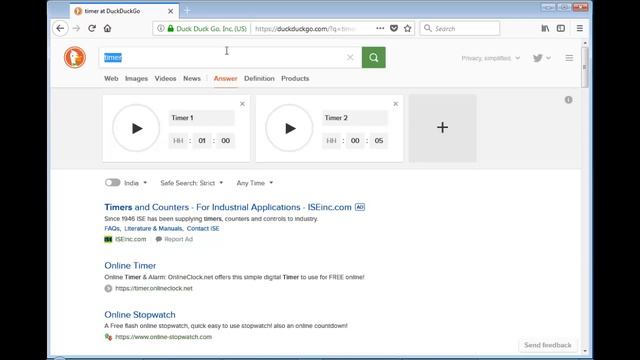Screen dimensions: 640x360
Task: Close the Timer 1 card
Action: coord(242,104)
